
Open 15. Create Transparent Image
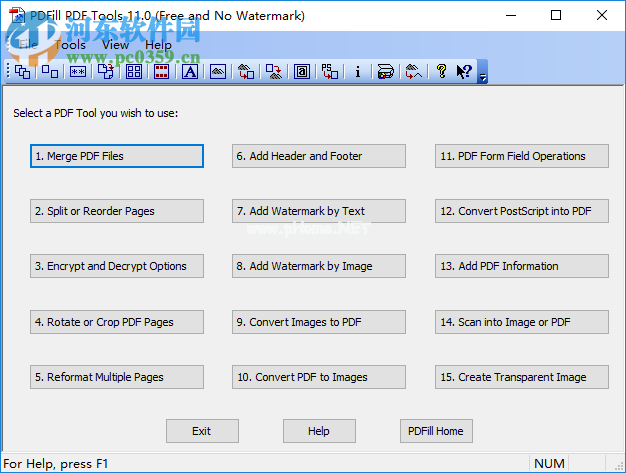click(x=522, y=377)
